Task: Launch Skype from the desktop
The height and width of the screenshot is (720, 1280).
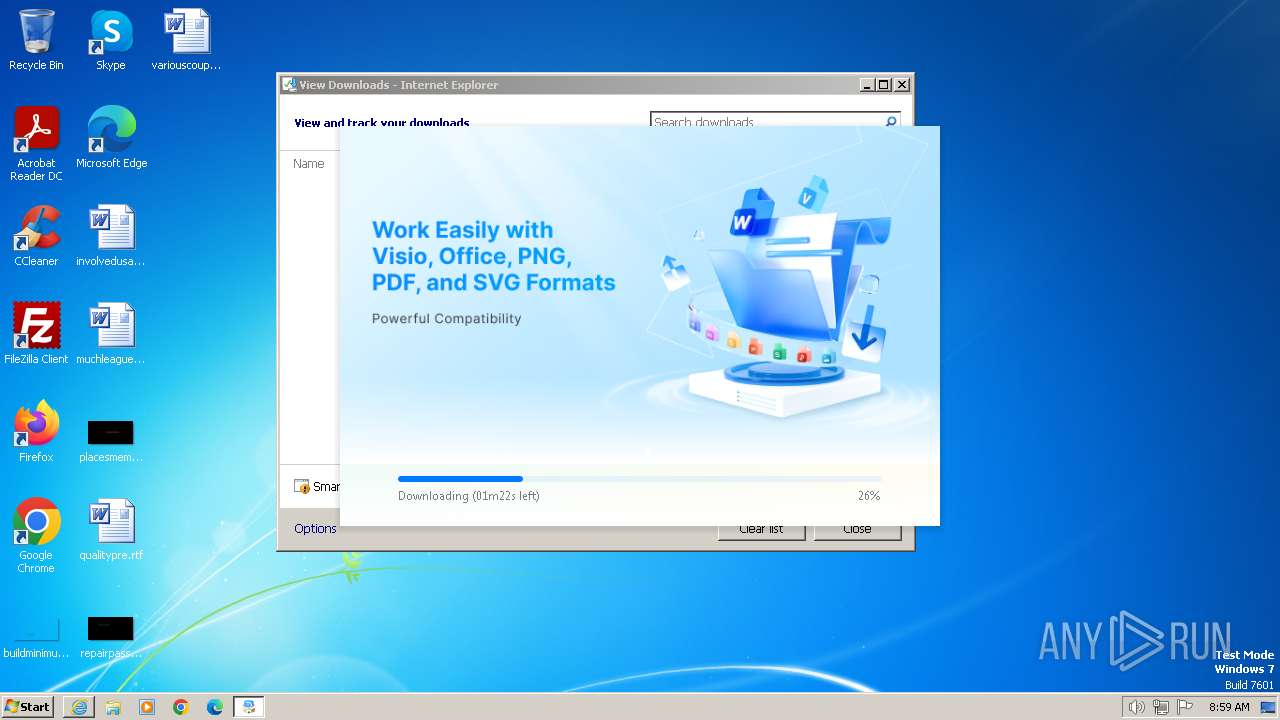Action: tap(111, 40)
